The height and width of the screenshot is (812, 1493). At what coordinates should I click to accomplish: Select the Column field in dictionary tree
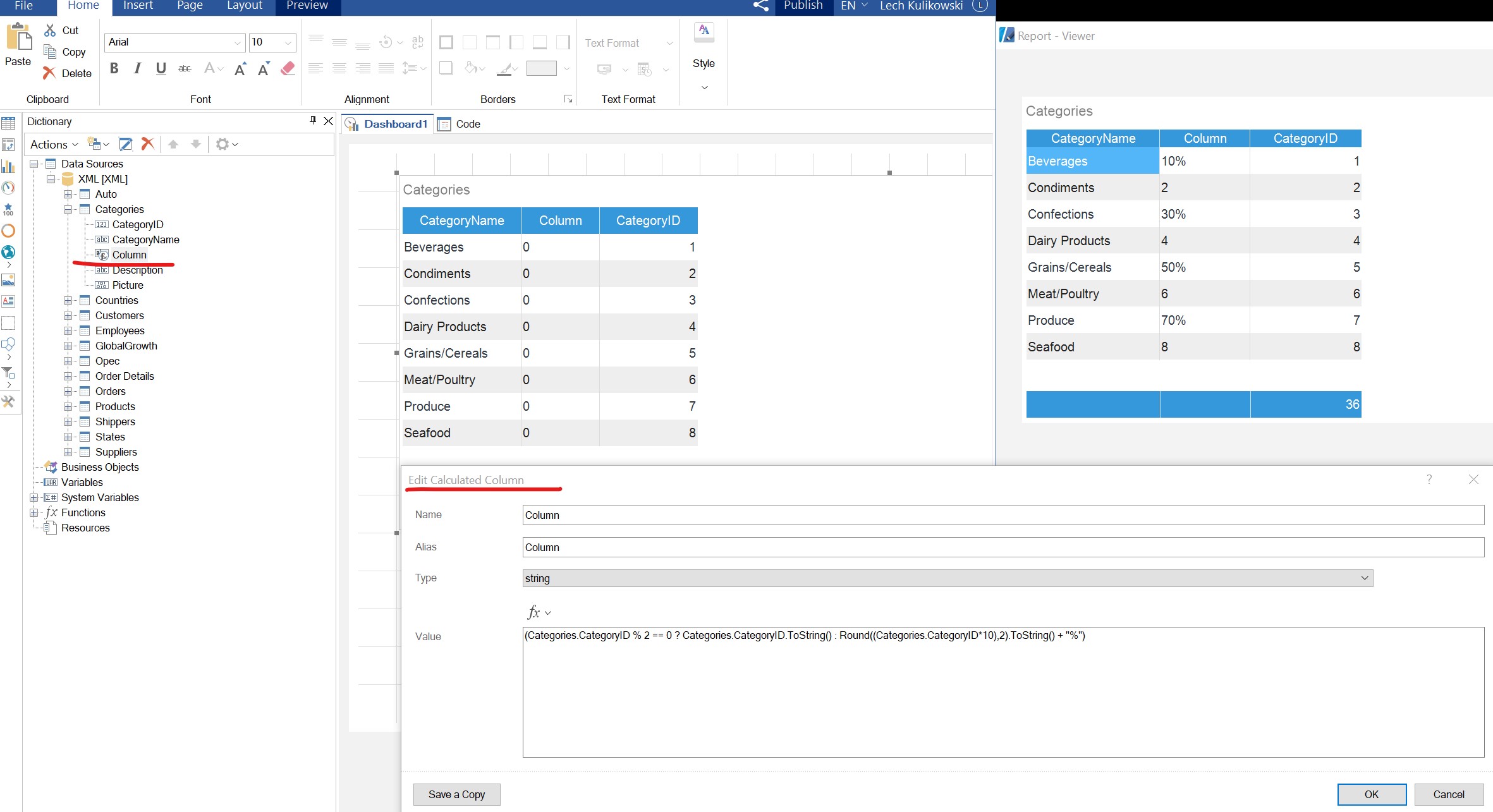[129, 254]
